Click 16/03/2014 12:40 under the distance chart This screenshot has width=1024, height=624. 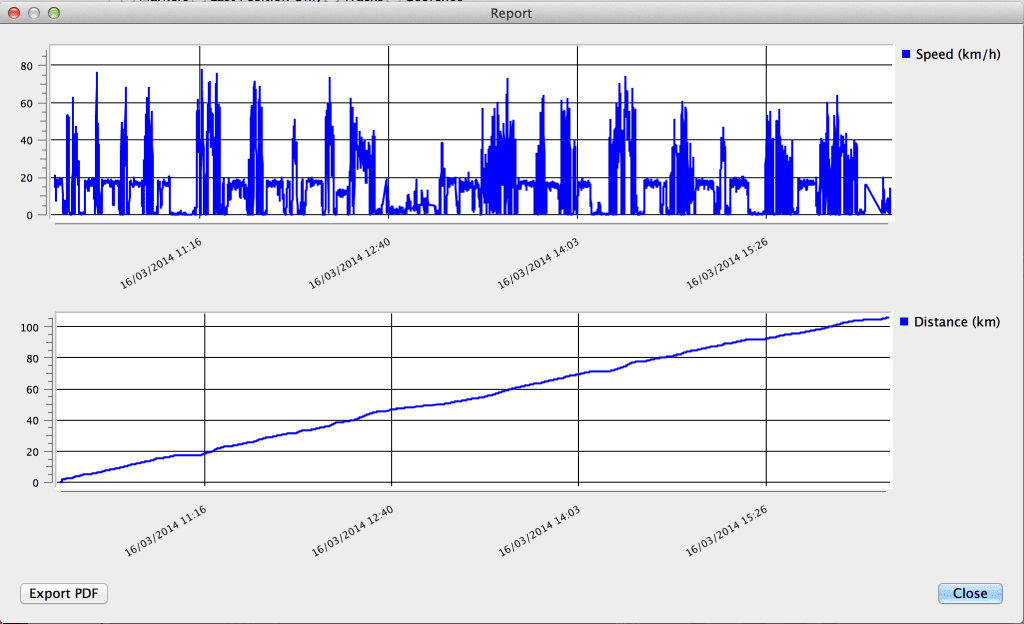[x=353, y=531]
